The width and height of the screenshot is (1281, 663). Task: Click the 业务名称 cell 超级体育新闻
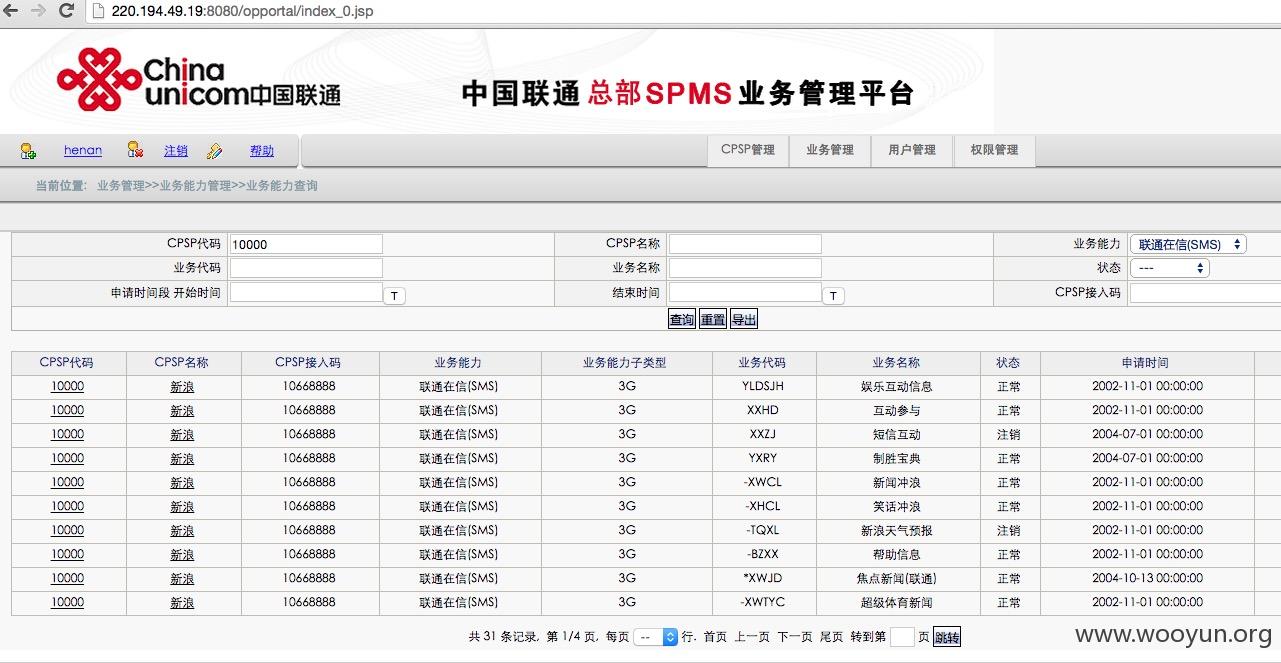(x=896, y=602)
